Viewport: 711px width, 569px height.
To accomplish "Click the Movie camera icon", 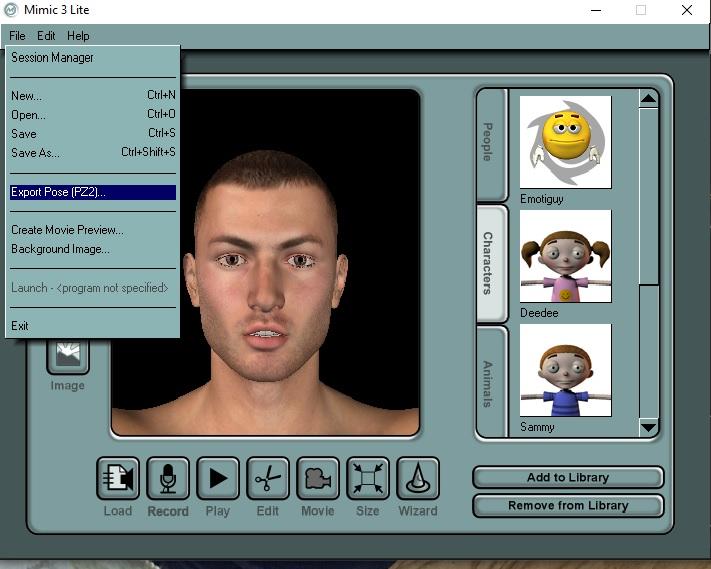I will coord(317,478).
